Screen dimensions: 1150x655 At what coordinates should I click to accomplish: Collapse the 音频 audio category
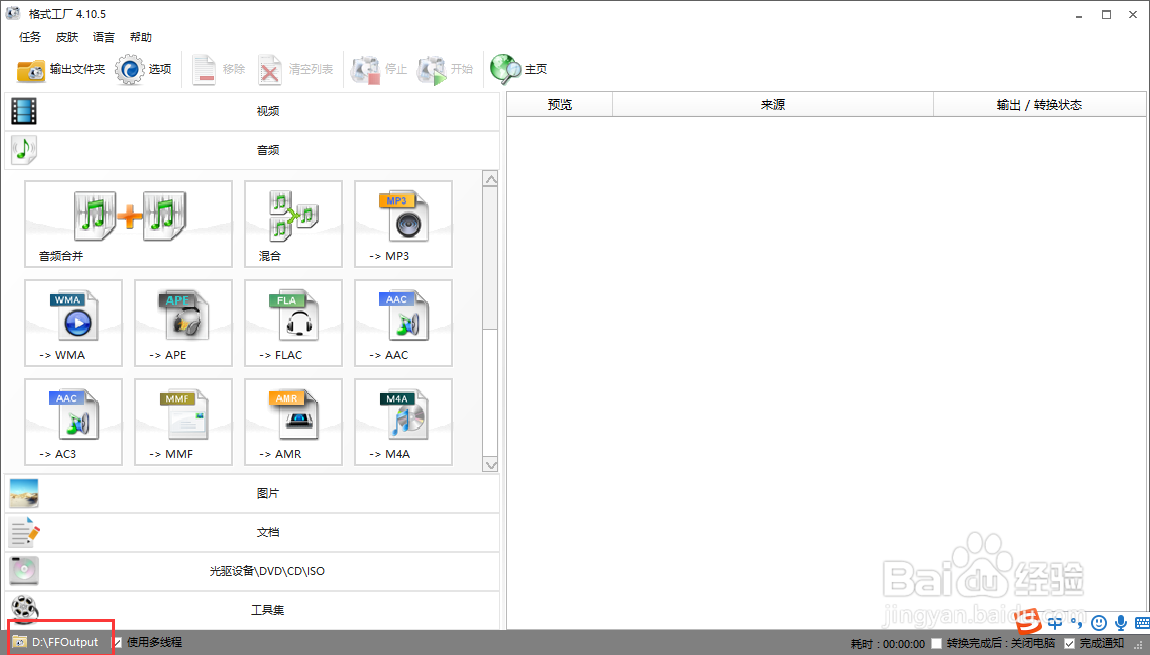[x=252, y=150]
